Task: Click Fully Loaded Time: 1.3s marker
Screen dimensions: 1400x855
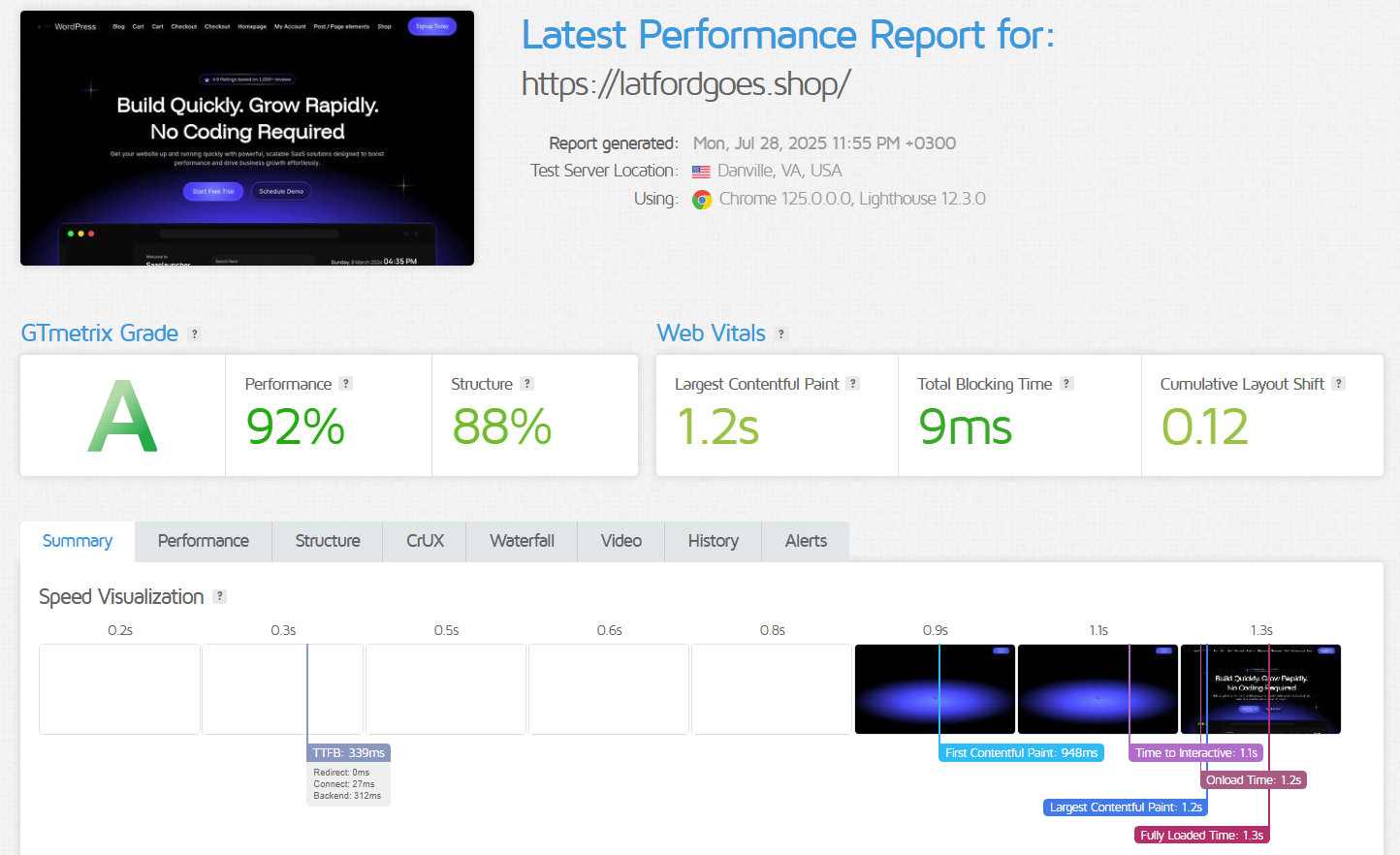Action: 1202,835
